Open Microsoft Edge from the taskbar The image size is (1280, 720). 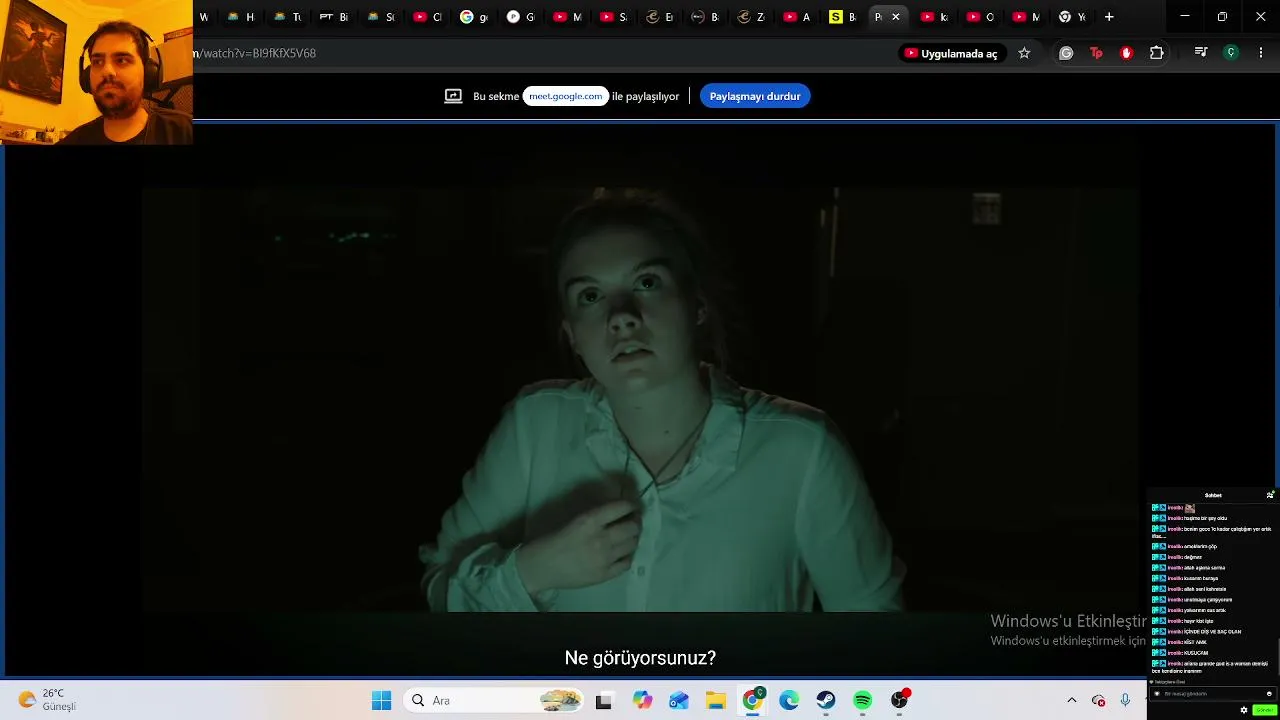789,701
